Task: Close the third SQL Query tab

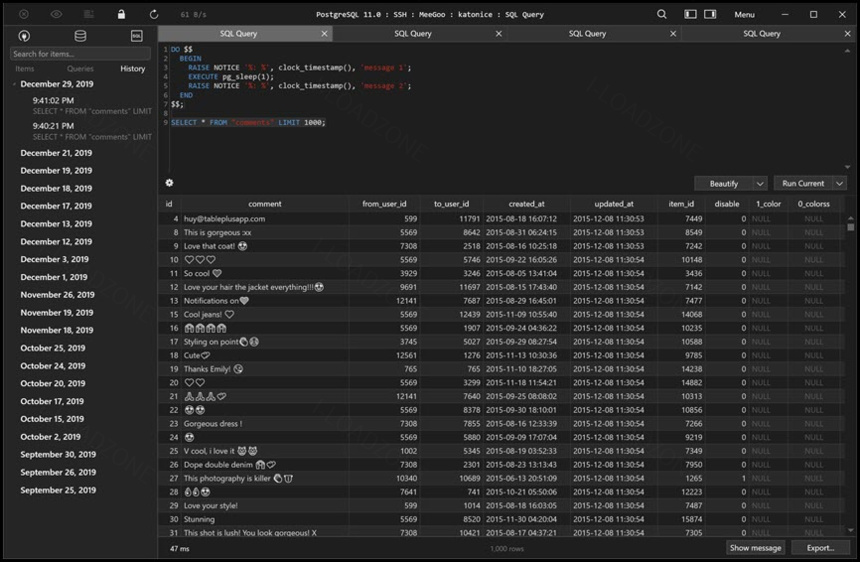Action: click(x=673, y=33)
